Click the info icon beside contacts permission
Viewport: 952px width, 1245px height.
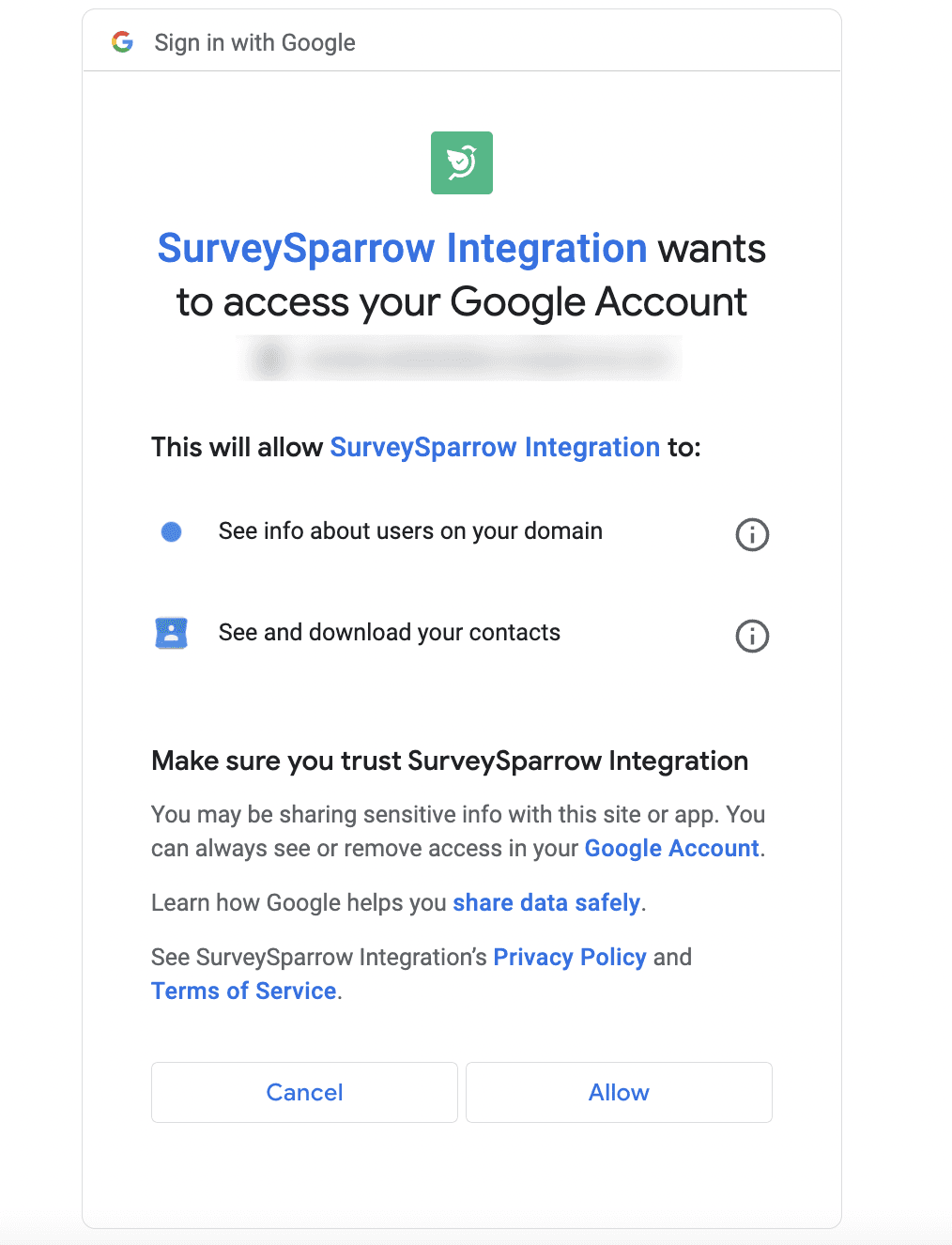point(751,637)
